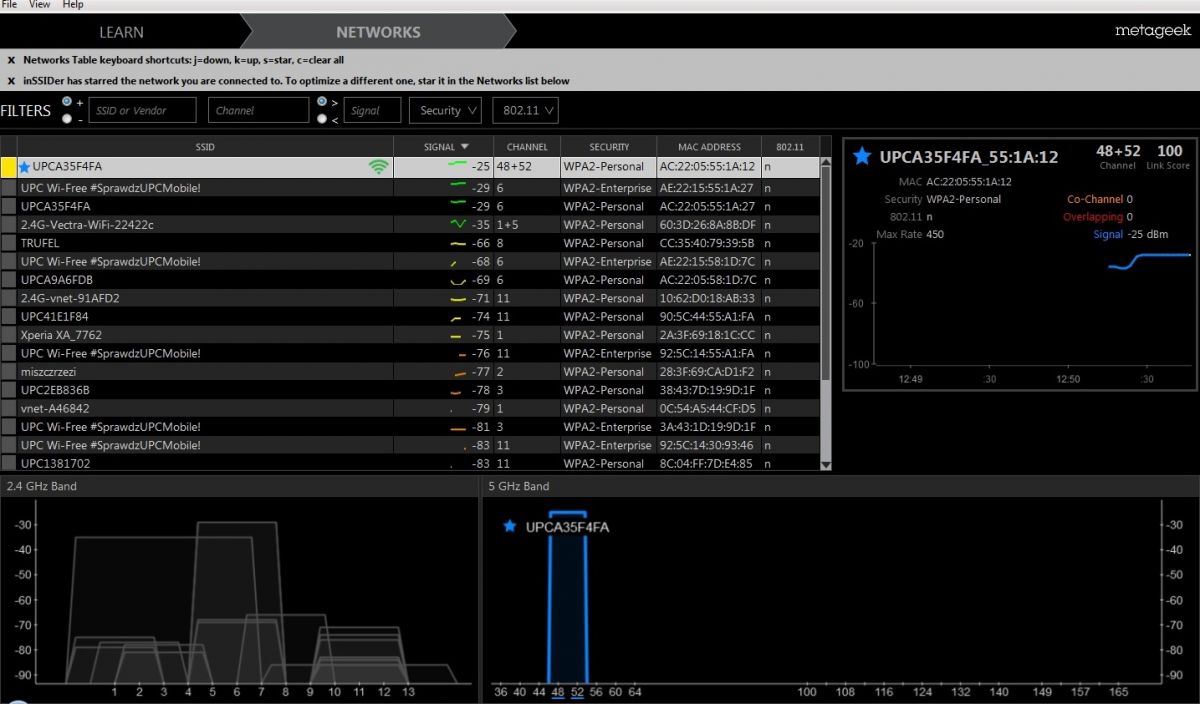Screen dimensions: 1200x704
Task: Click MAC address CC:35:40:79:39:5B
Action: coord(707,243)
